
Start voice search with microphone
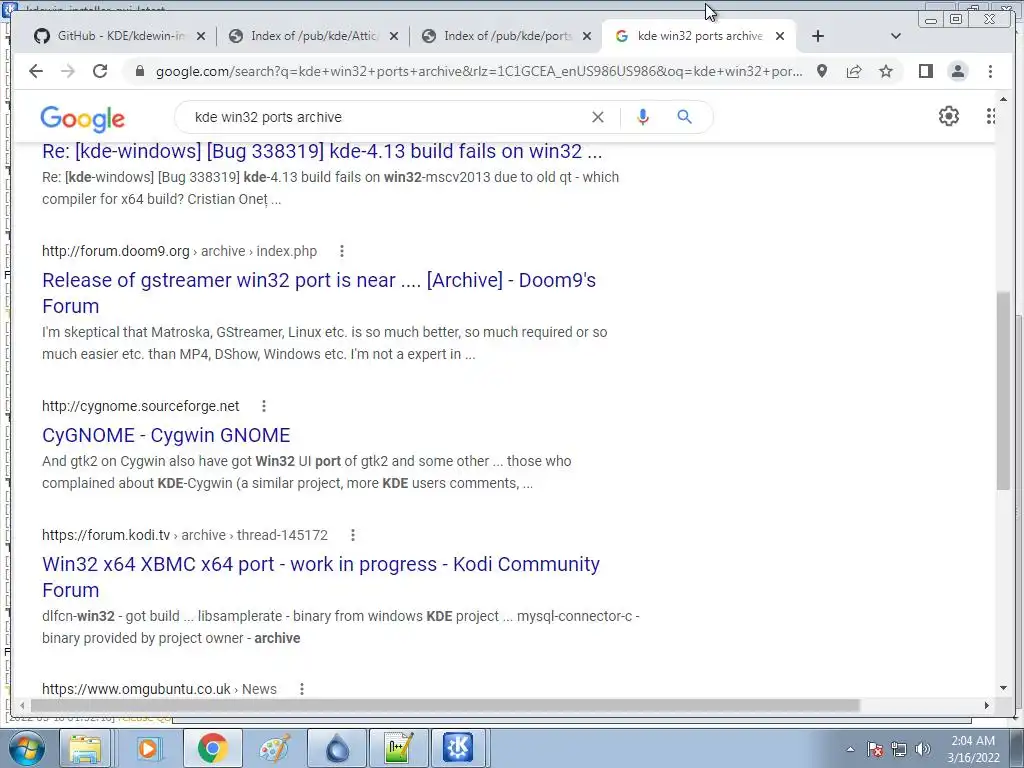[x=643, y=117]
